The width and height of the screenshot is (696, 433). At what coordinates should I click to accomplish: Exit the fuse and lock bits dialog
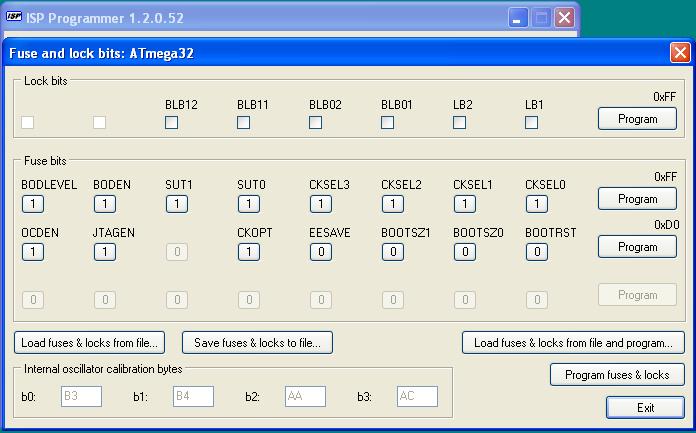click(645, 407)
